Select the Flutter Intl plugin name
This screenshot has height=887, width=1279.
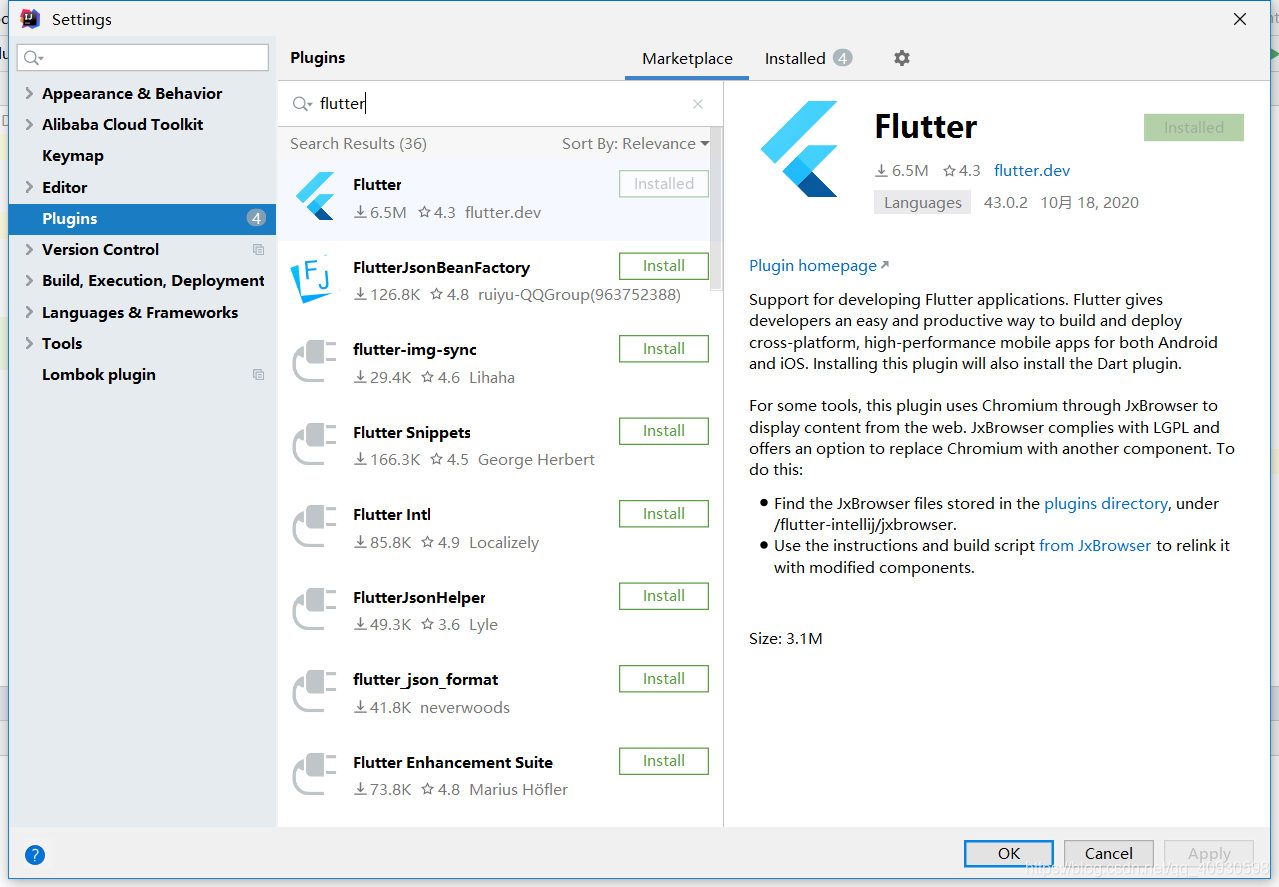[x=392, y=514]
